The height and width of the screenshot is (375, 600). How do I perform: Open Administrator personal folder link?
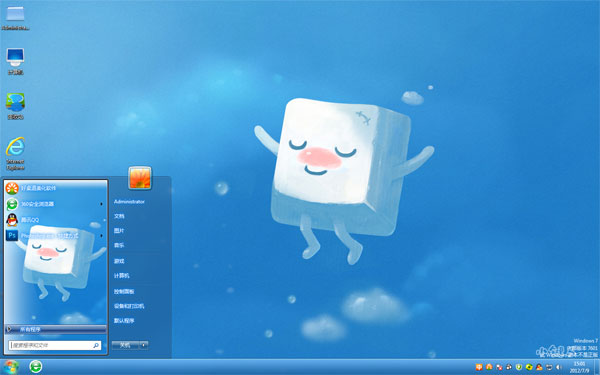[129, 201]
